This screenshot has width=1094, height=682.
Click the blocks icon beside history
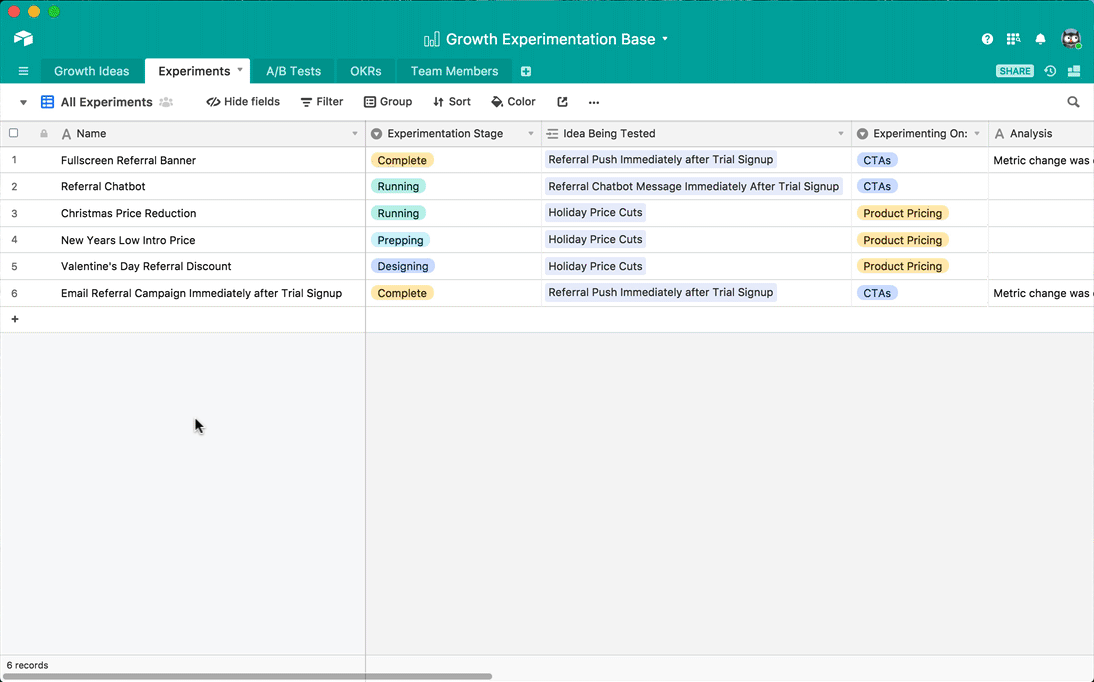(1074, 71)
